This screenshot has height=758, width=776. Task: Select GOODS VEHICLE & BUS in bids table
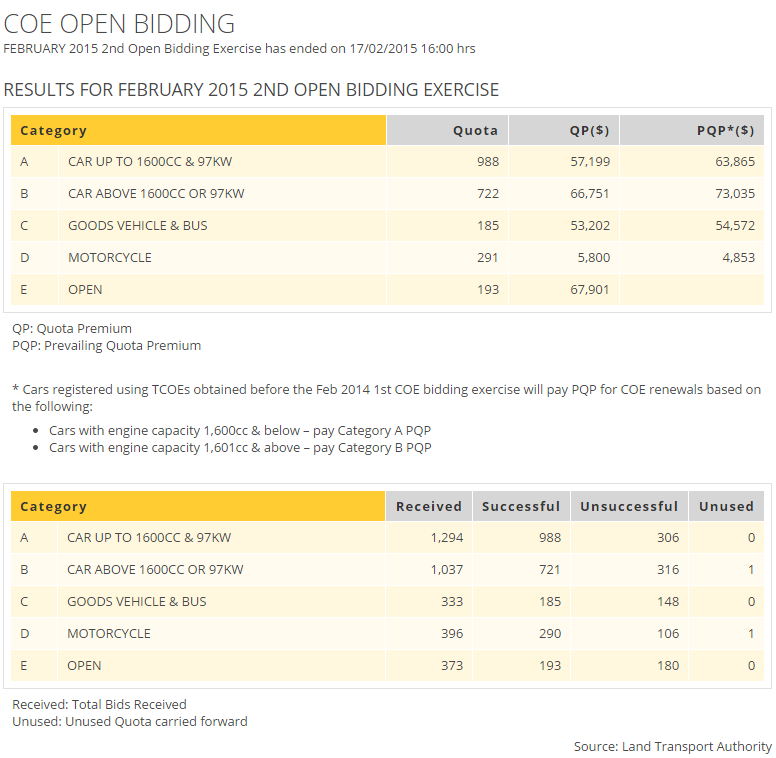pos(137,602)
